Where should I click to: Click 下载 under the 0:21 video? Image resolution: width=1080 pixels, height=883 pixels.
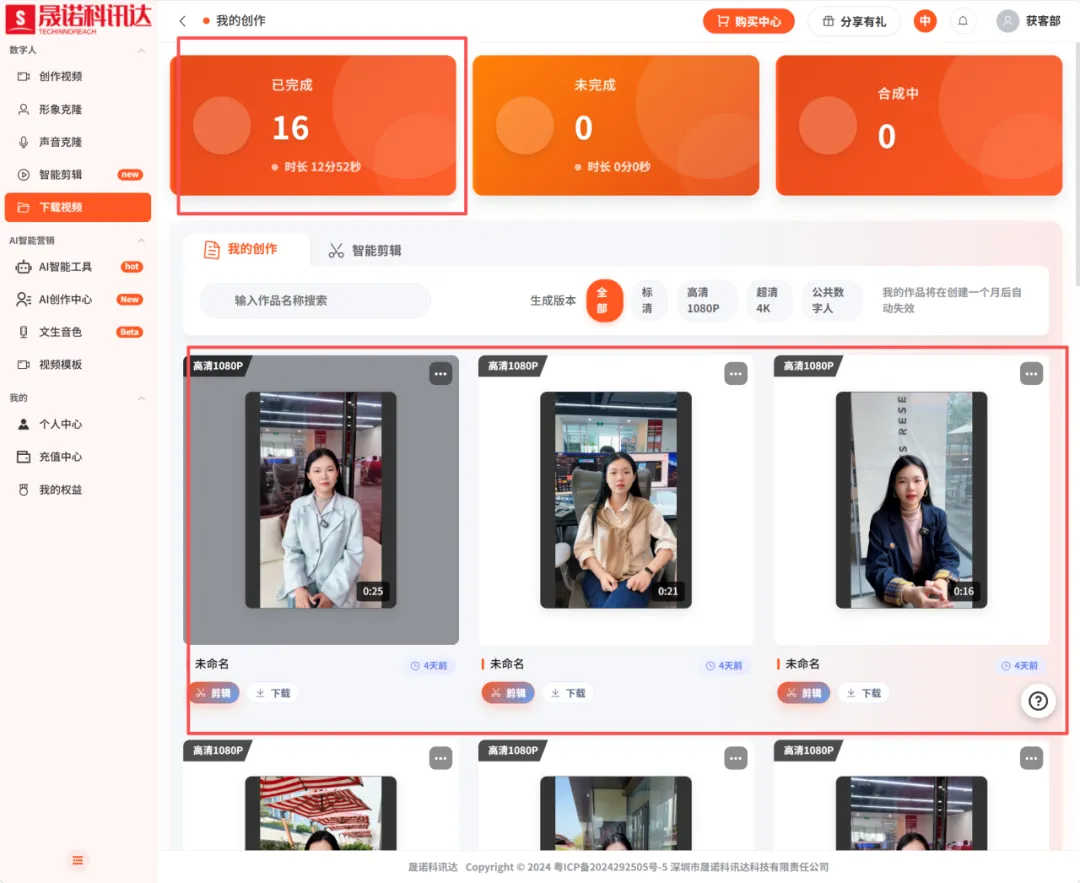568,693
